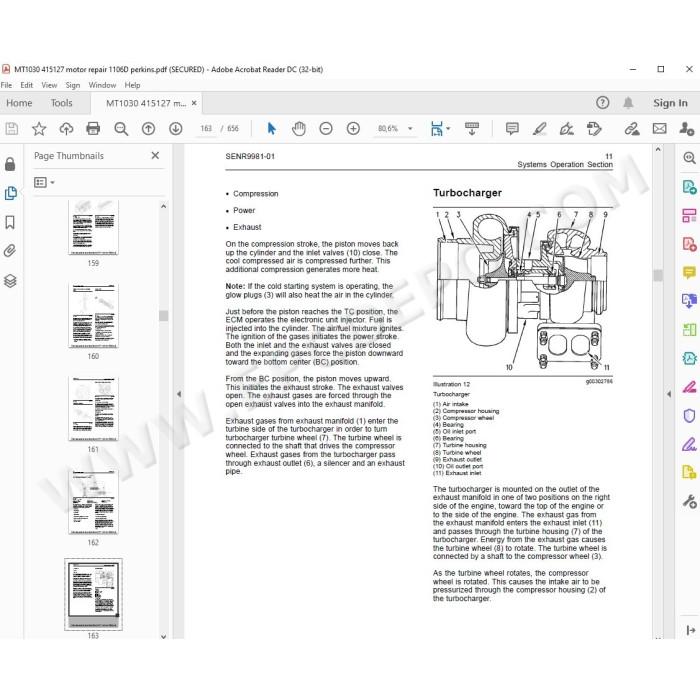The height and width of the screenshot is (700, 700).
Task: Open the Attachments paperclip panel
Action: [10, 251]
